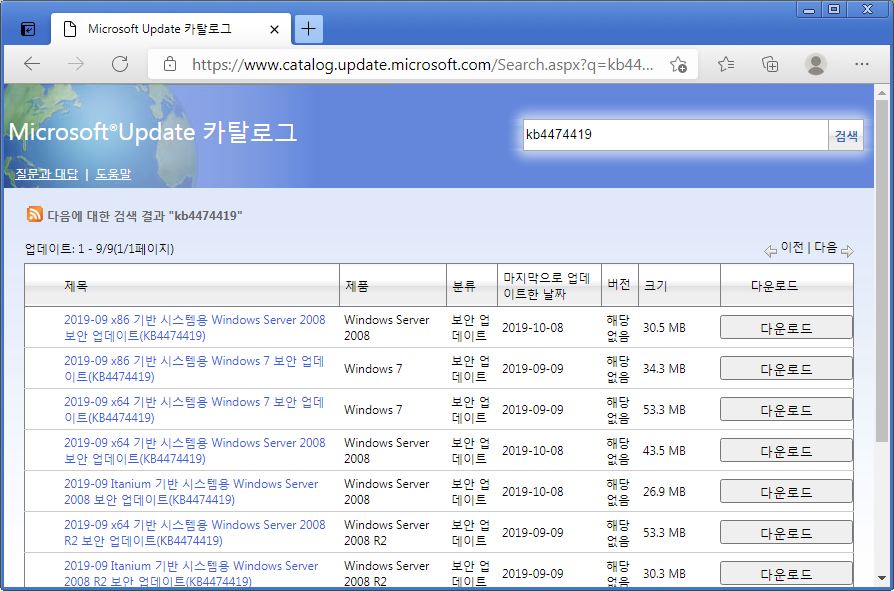The image size is (894, 591).
Task: Sort by 크기 column header
Action: [655, 286]
